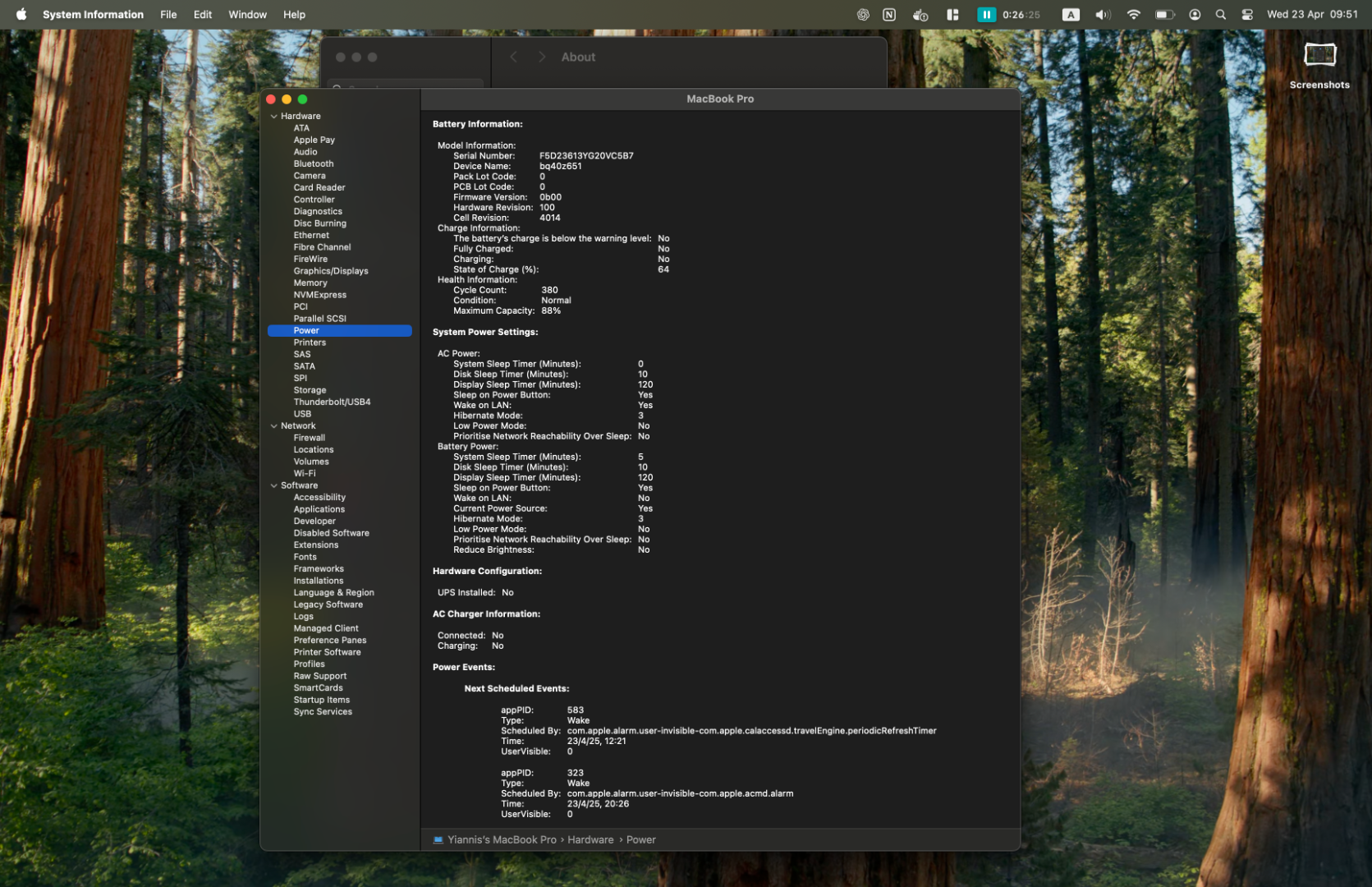Select Memory in the sidebar
This screenshot has width=1372, height=887.
[310, 283]
